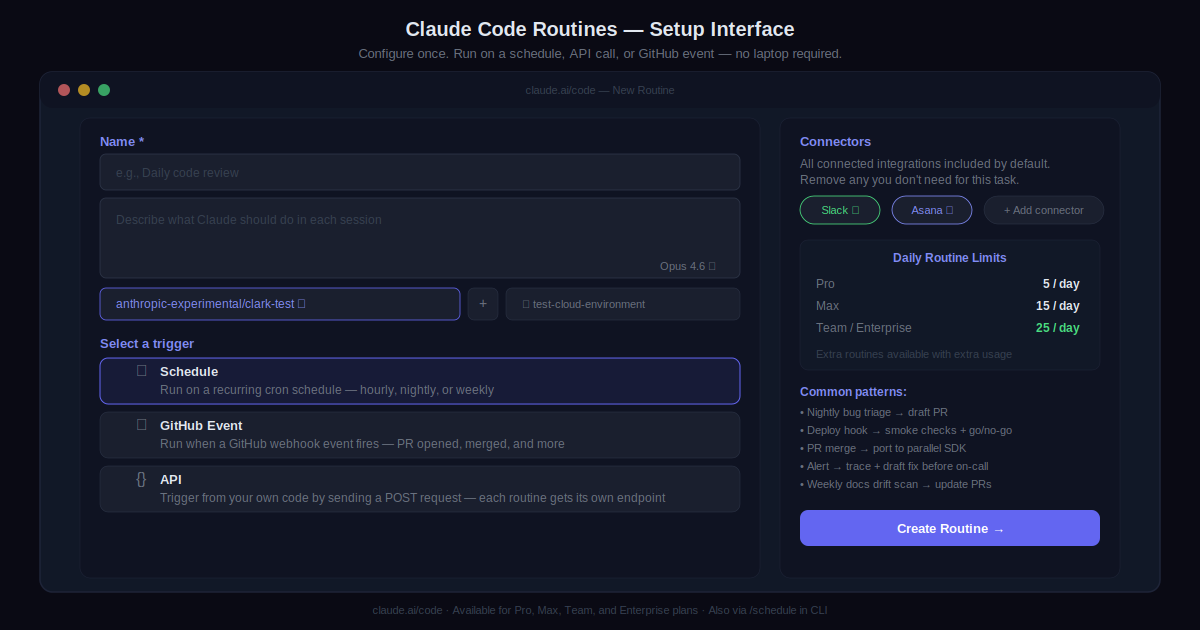Click the curly braces API icon

pos(141,479)
